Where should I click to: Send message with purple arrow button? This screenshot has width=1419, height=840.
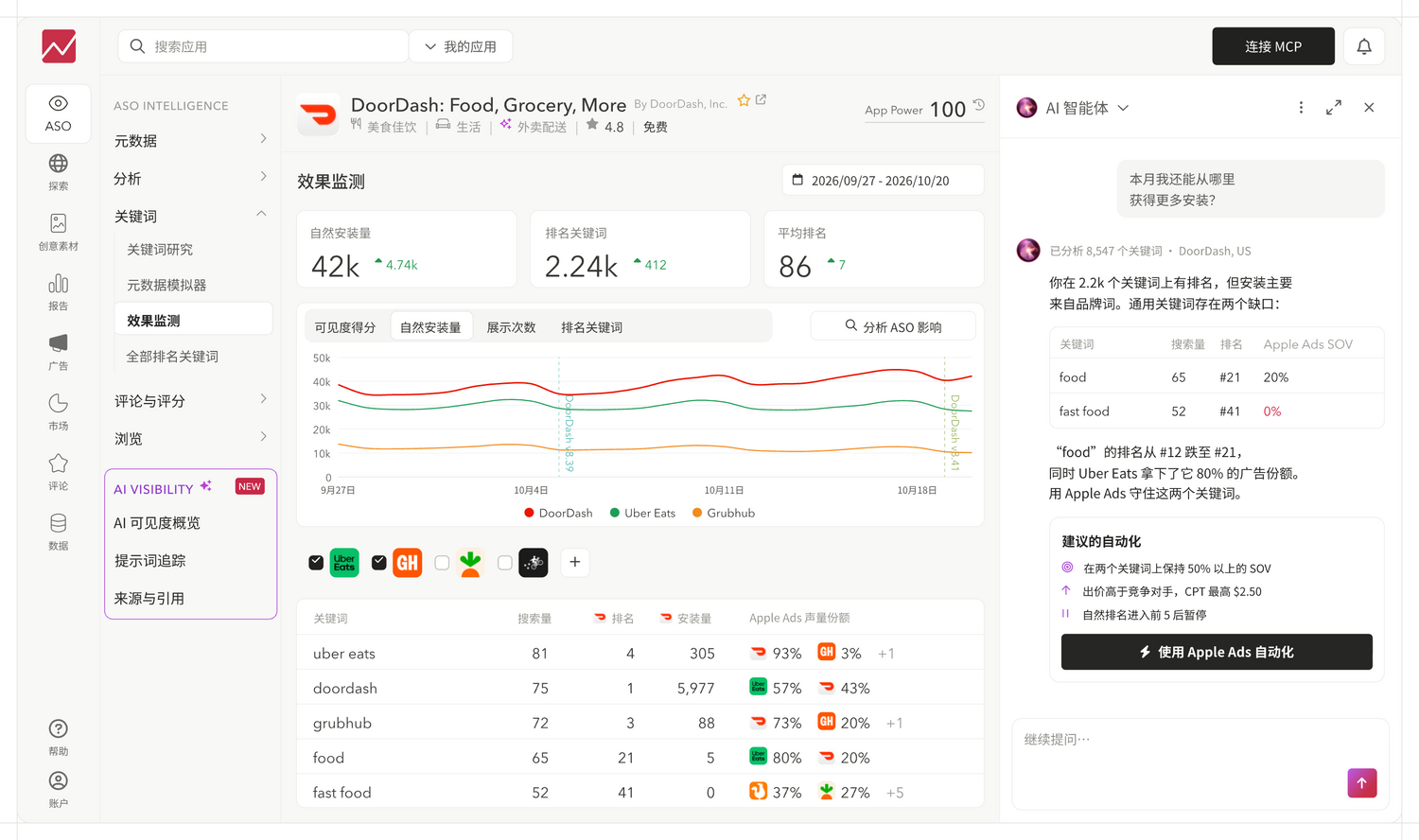click(x=1361, y=782)
